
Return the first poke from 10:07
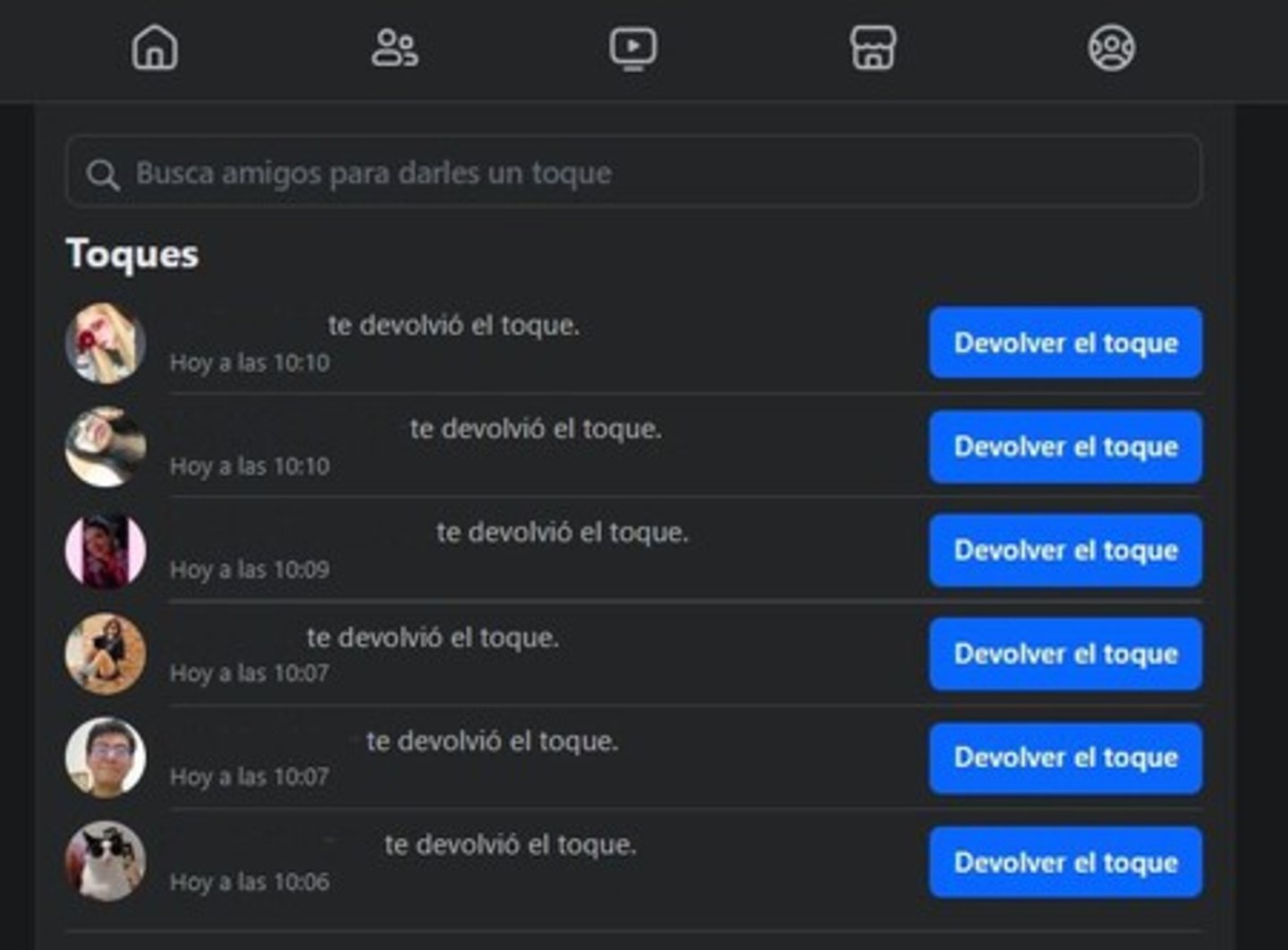[x=1064, y=654]
